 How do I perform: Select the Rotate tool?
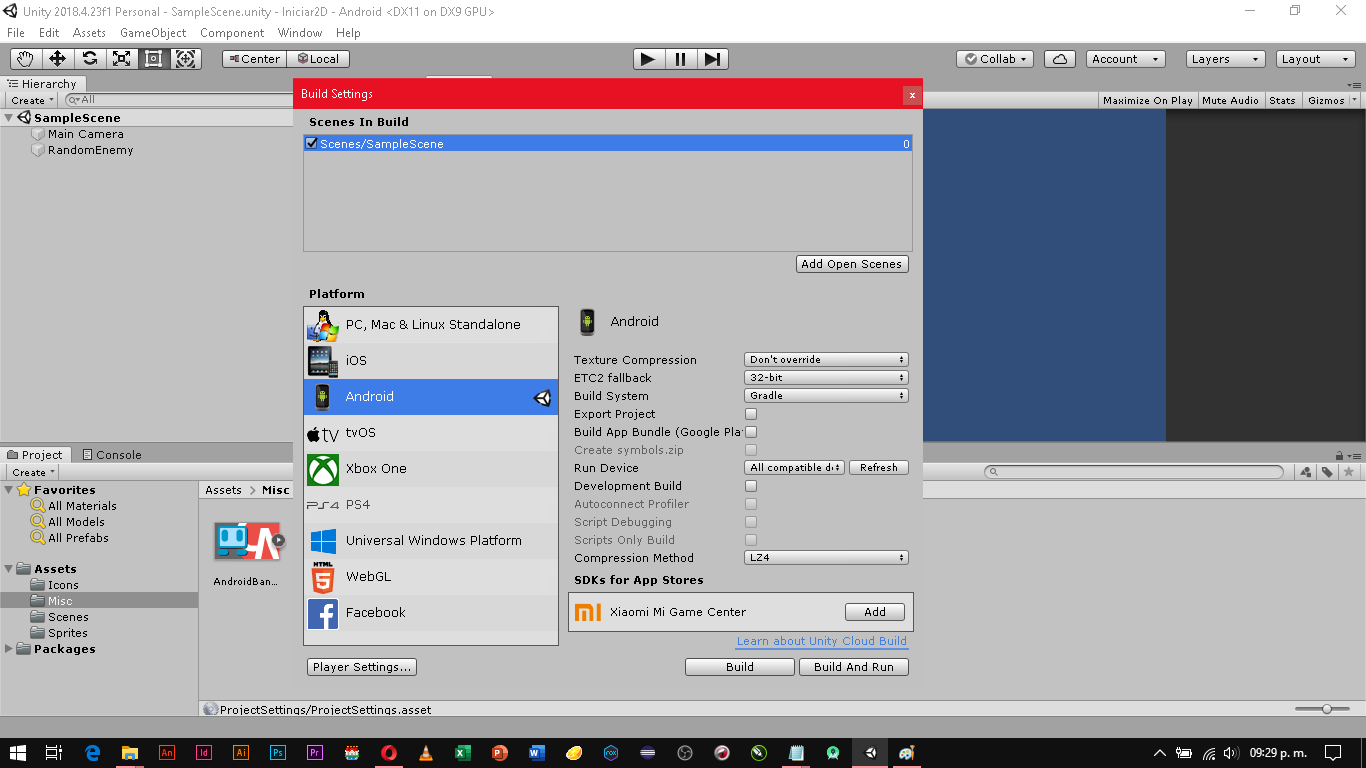click(x=89, y=58)
